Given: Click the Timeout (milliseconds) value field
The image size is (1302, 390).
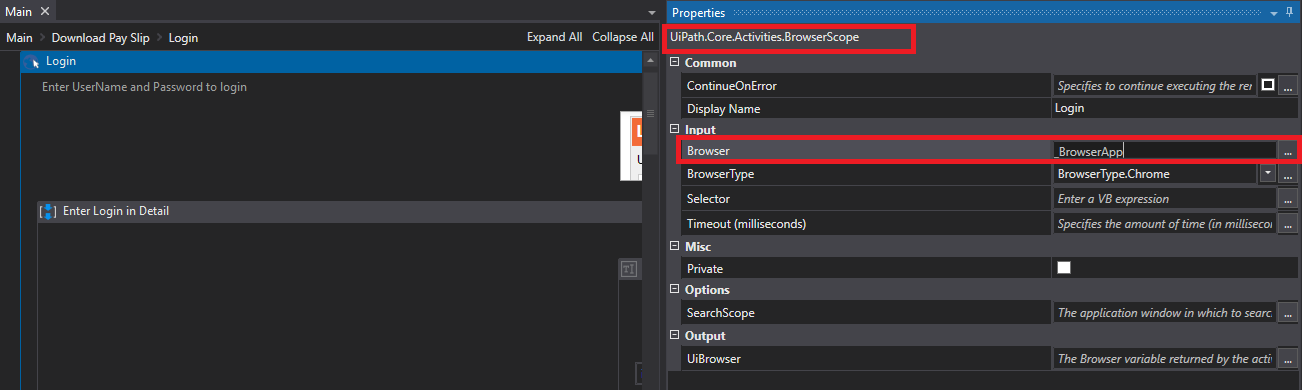Looking at the screenshot, I should [x=1165, y=224].
